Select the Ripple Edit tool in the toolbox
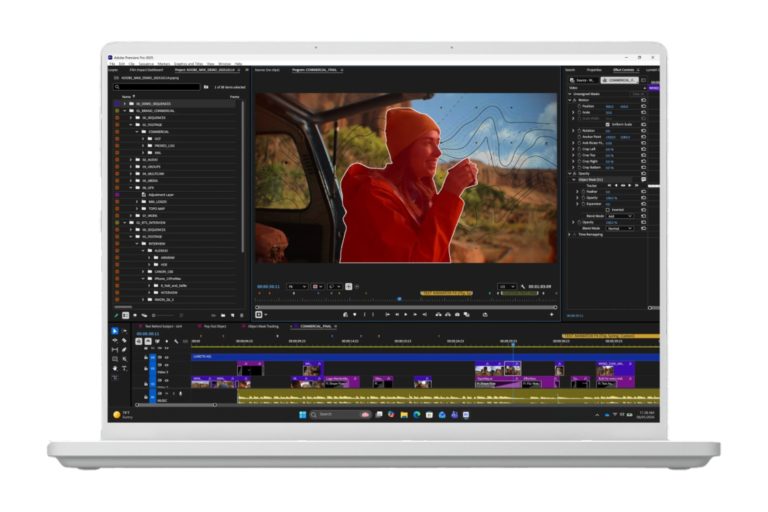This screenshot has width=768, height=512. (x=115, y=340)
